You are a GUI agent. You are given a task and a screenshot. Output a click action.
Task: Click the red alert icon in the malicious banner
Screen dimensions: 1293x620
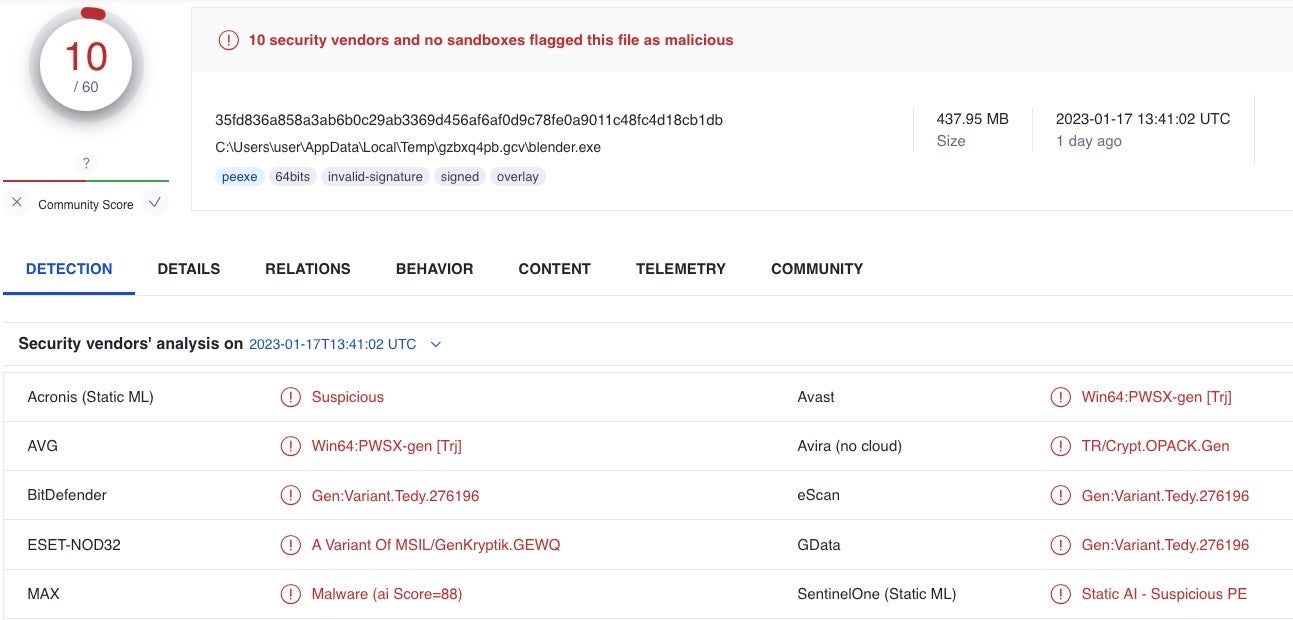coord(229,40)
